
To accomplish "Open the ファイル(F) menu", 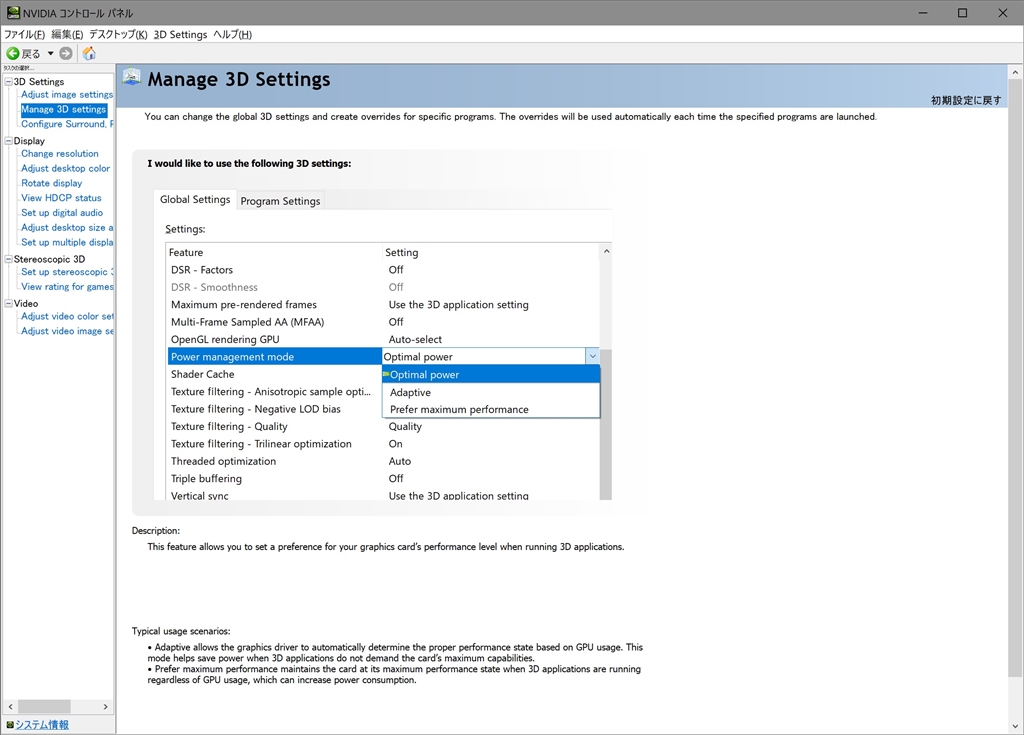I will coord(25,35).
